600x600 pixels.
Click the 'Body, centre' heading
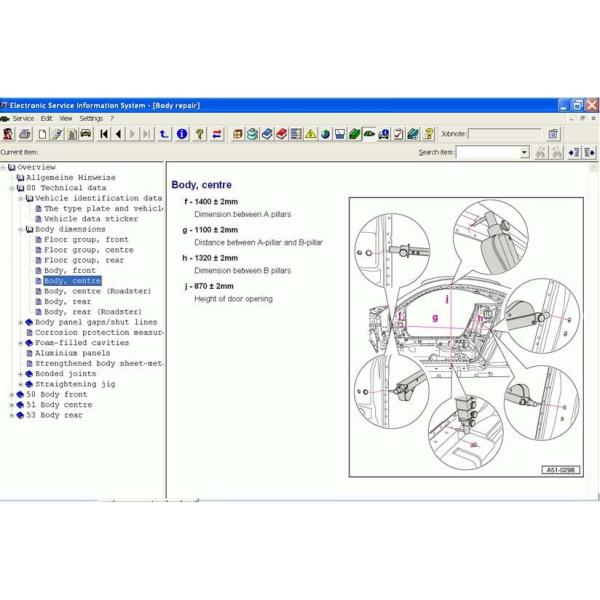pyautogui.click(x=201, y=185)
